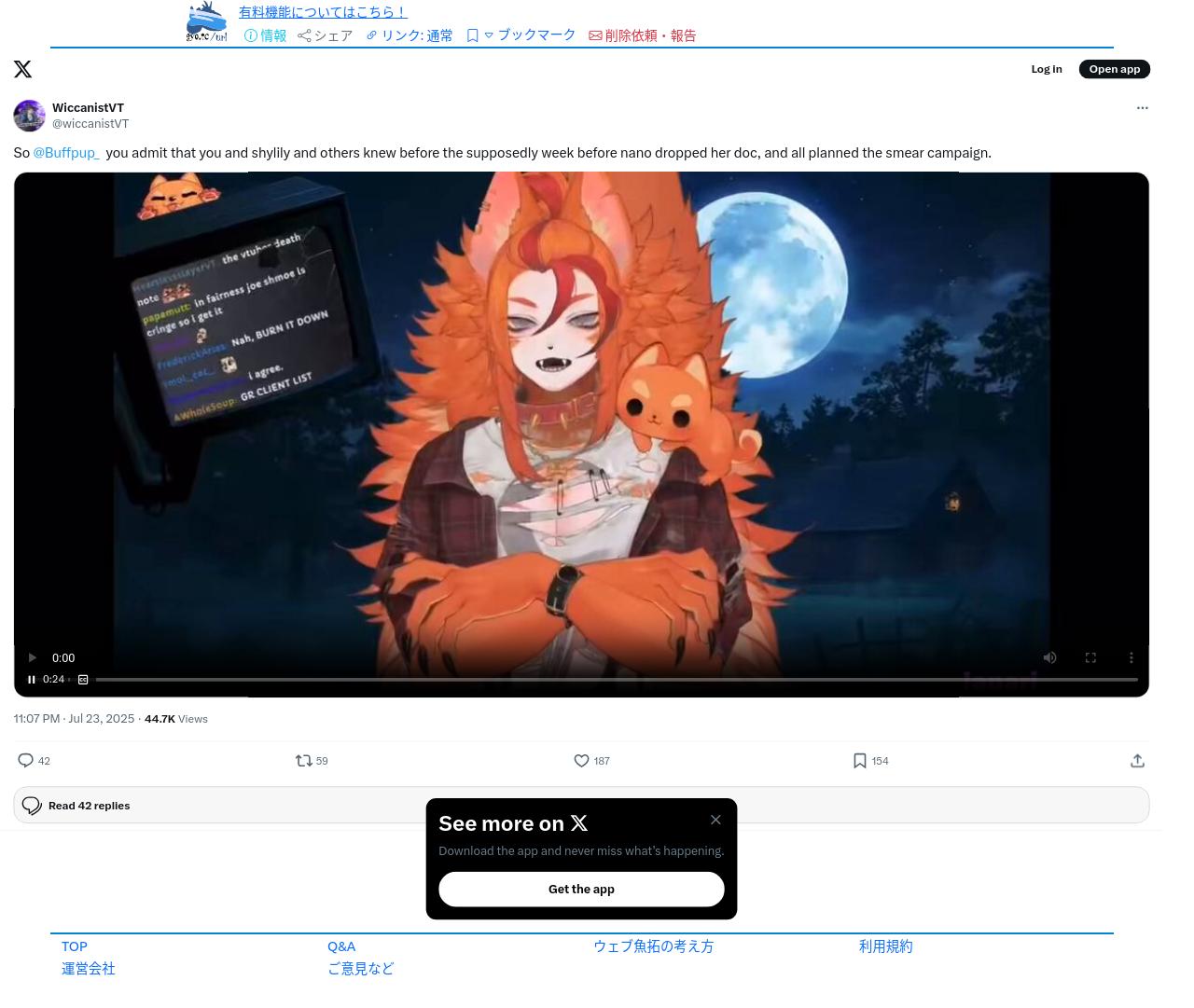Open 運営会社 company link

88,969
